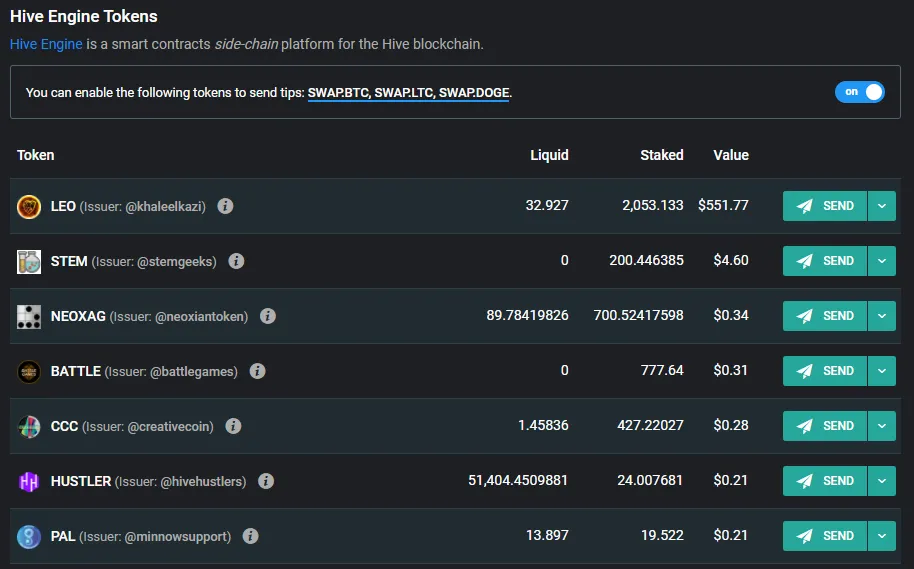Click BATTLE staked amount 777.64
The width and height of the screenshot is (914, 569).
(x=662, y=370)
